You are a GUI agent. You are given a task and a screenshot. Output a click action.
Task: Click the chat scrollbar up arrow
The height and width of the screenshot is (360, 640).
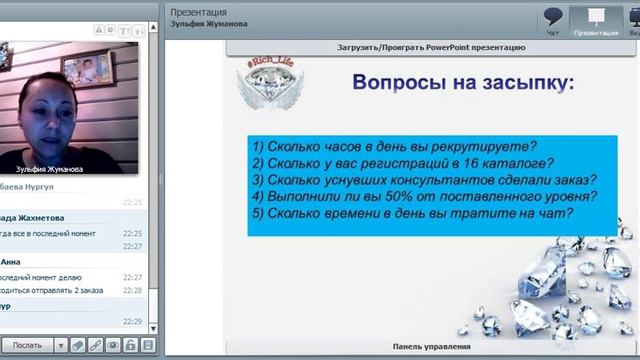point(153,27)
